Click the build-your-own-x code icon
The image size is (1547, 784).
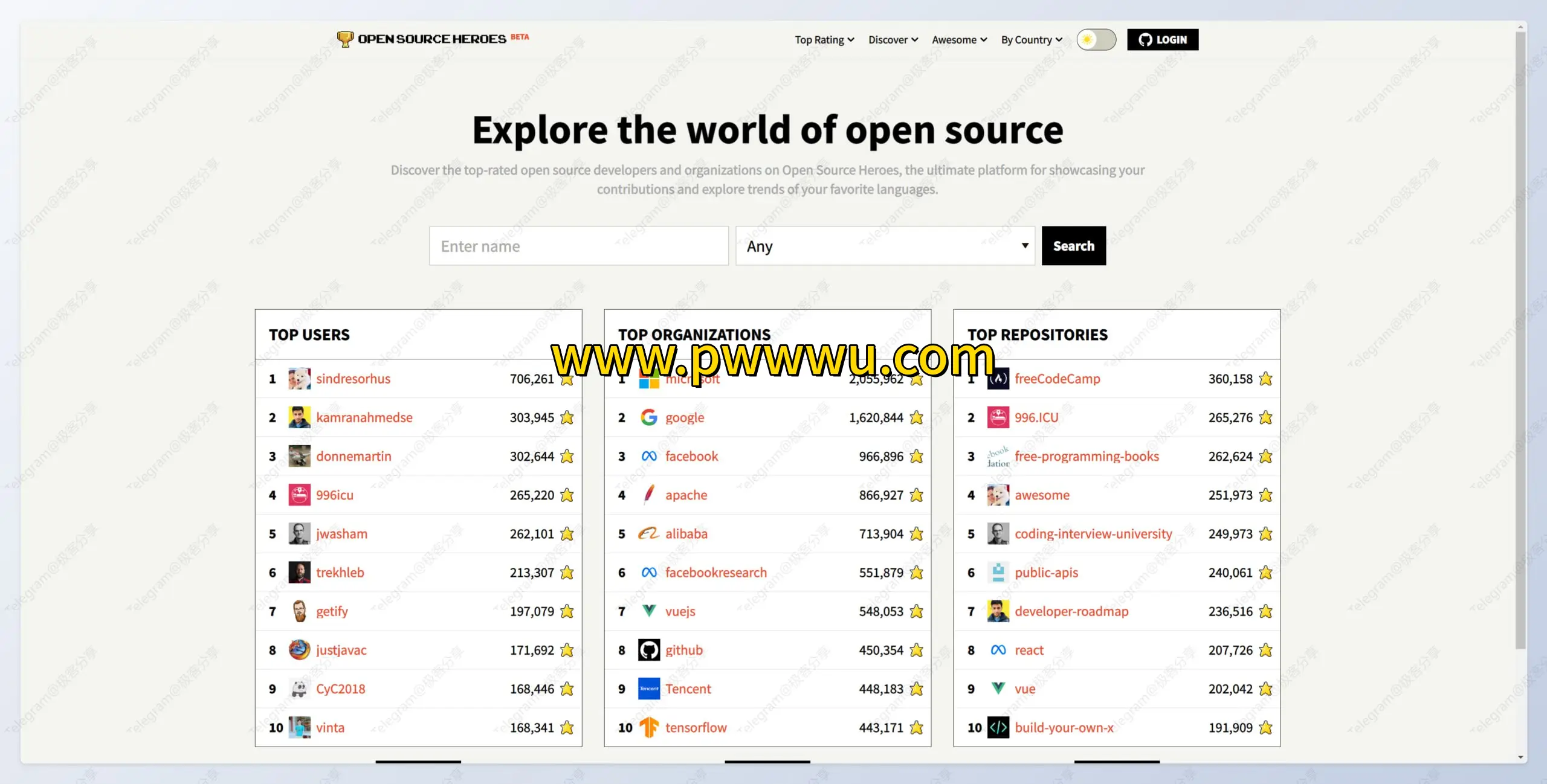tap(998, 727)
